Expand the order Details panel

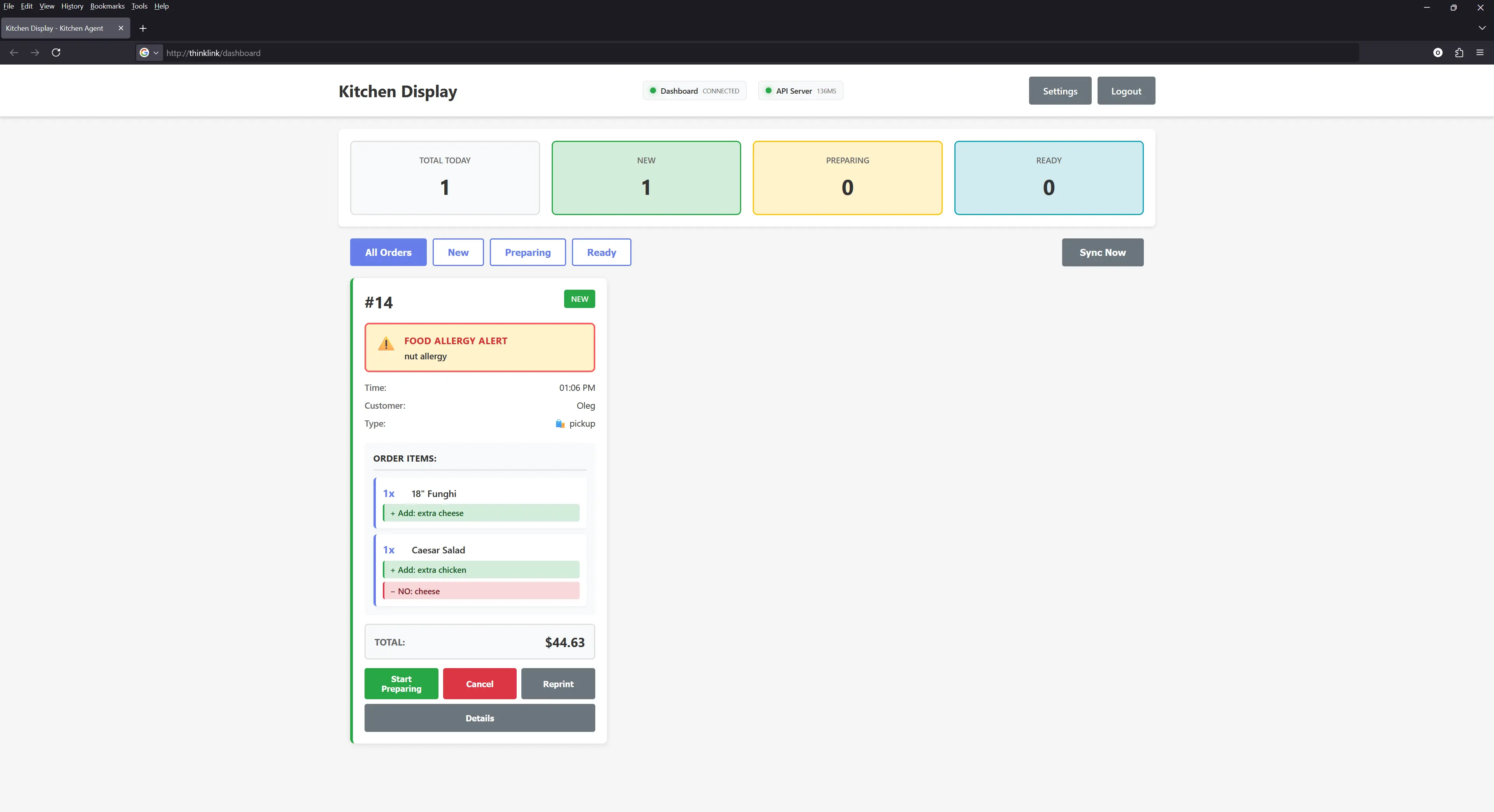(x=479, y=718)
